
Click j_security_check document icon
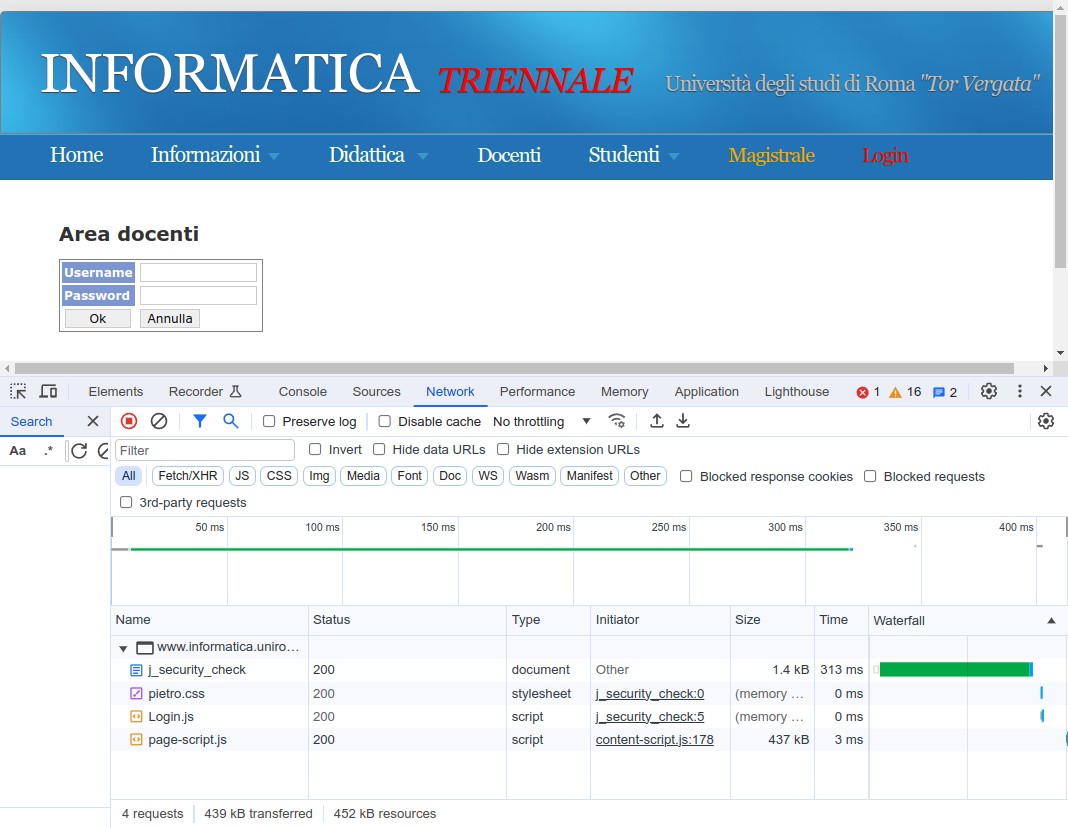tap(136, 670)
